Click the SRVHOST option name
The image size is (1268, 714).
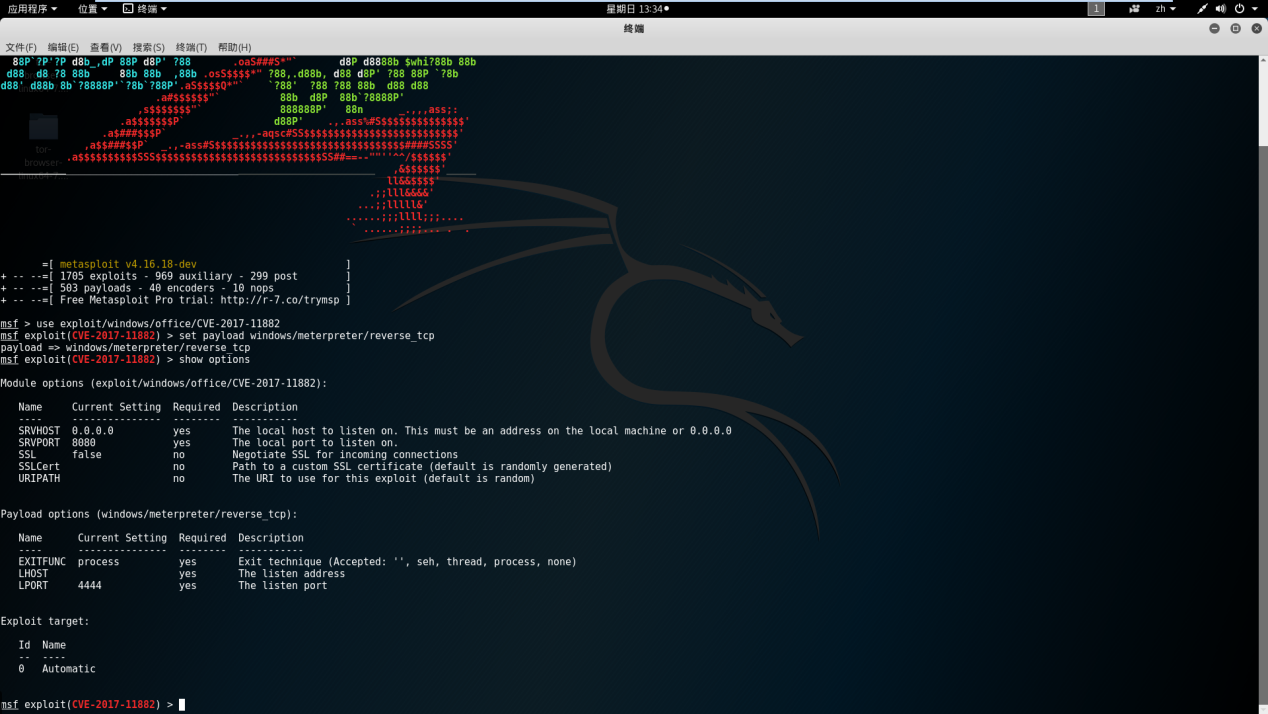[x=39, y=431]
